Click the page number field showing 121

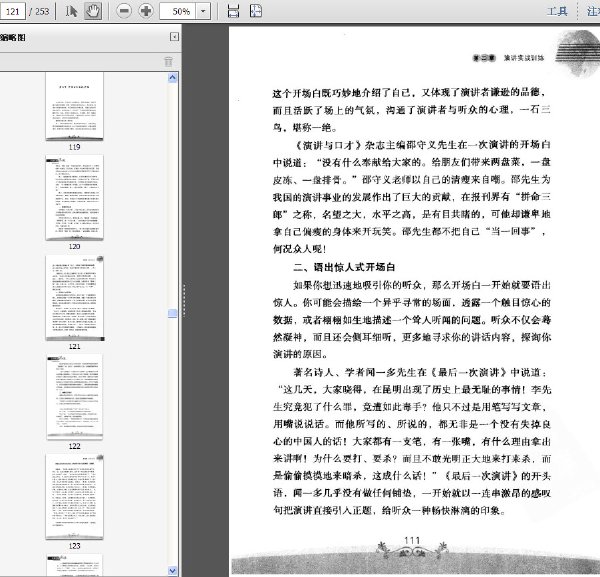coord(13,11)
